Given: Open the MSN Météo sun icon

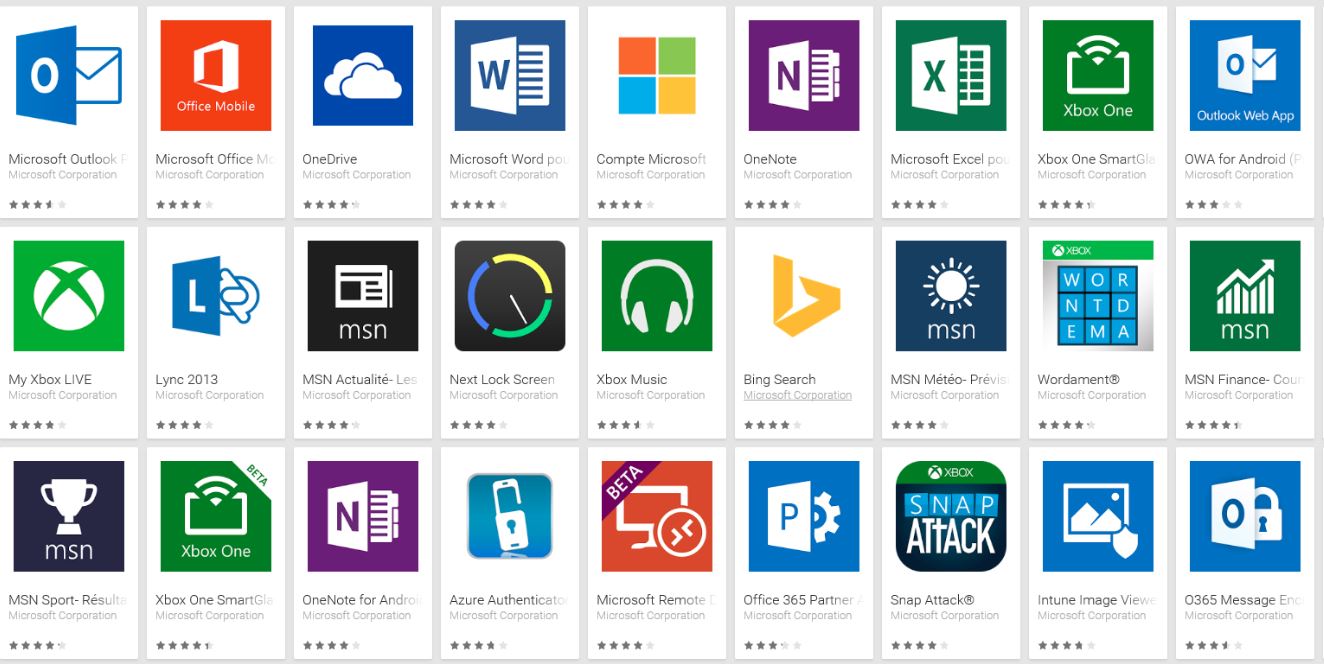Looking at the screenshot, I should (x=951, y=296).
